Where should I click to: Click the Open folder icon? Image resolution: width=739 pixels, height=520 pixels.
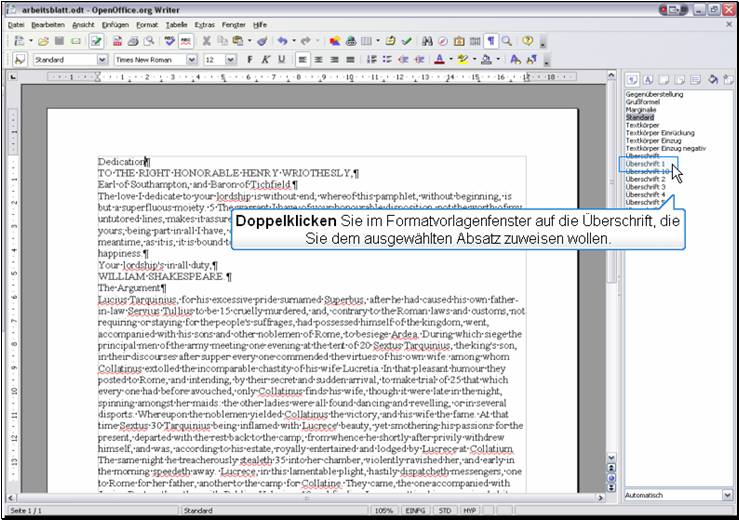click(x=44, y=41)
